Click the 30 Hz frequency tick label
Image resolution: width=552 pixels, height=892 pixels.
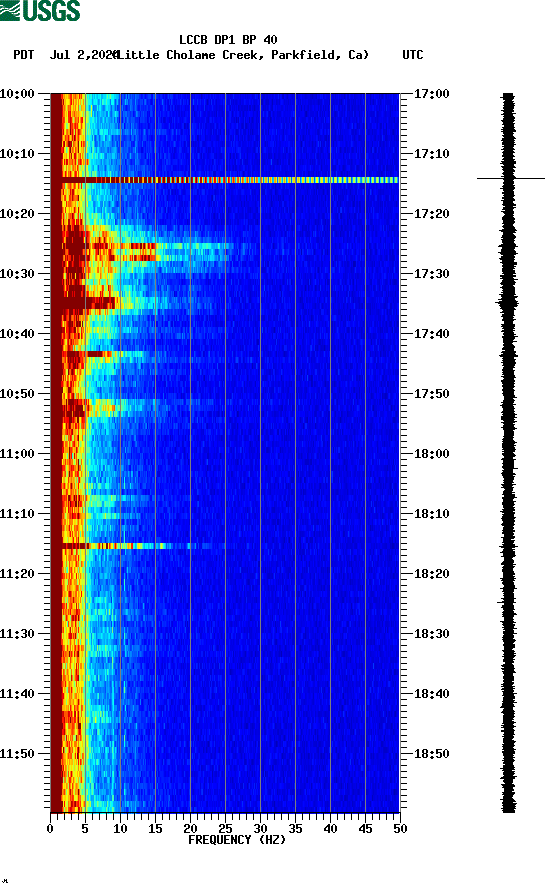point(260,829)
